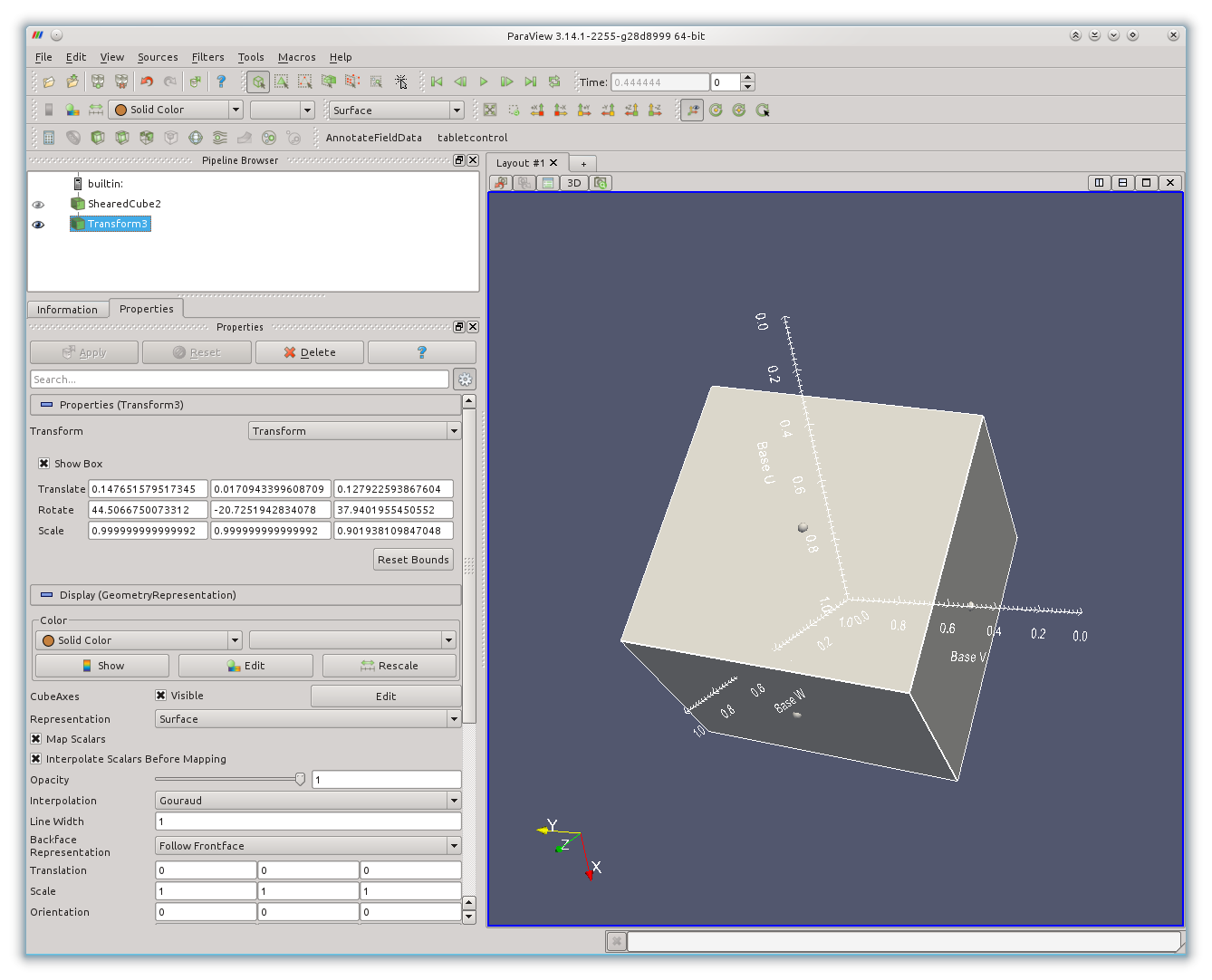Click the Undo icon in toolbar
The width and height of the screenshot is (1212, 980).
coord(147,82)
